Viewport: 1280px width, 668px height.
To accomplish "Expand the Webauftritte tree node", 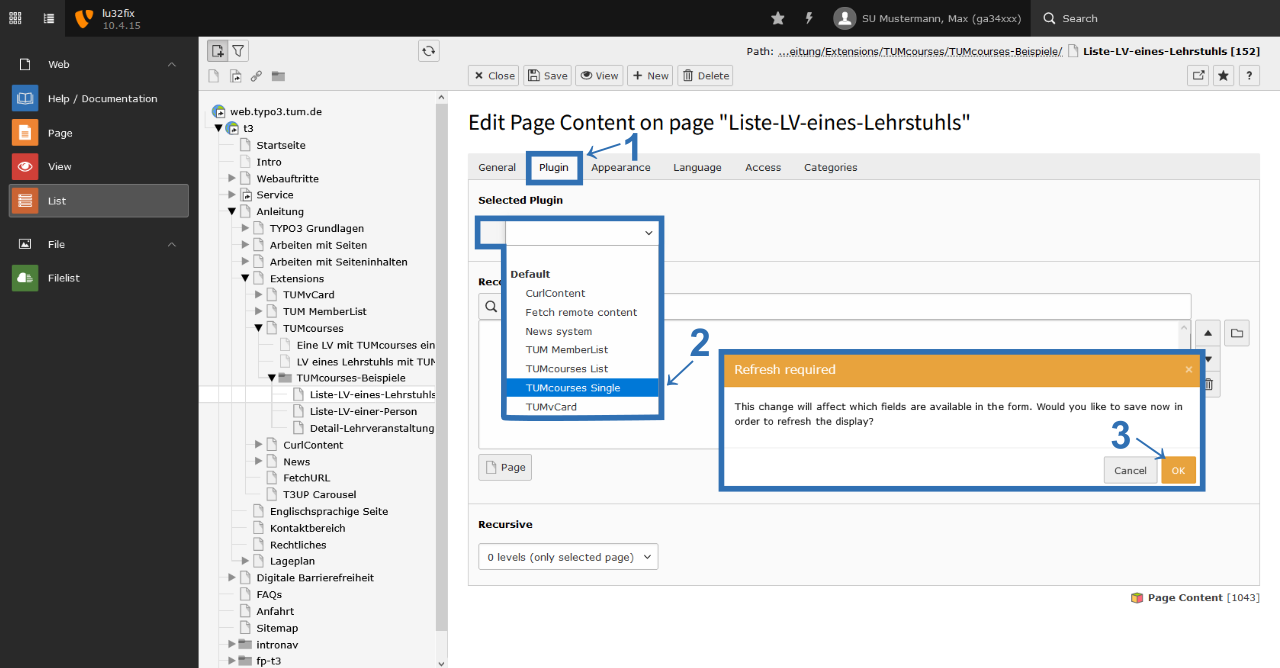I will 232,178.
